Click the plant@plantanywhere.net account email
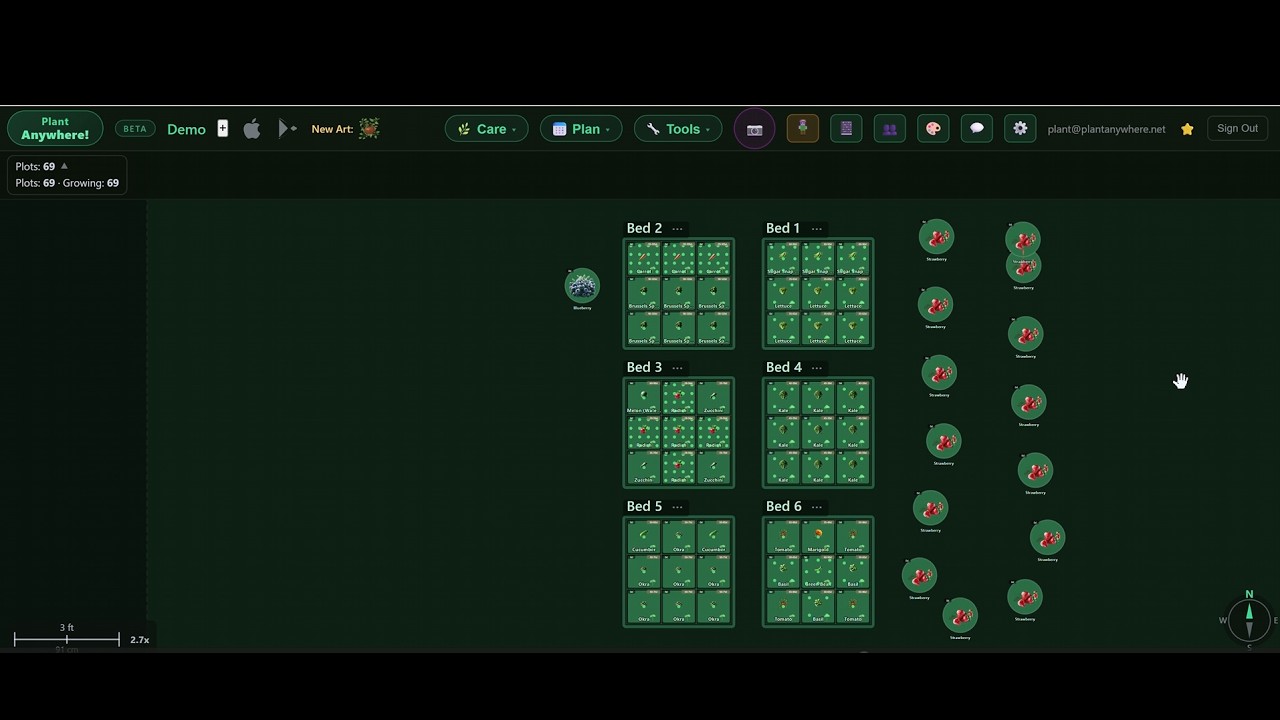The image size is (1280, 720). pos(1106,129)
